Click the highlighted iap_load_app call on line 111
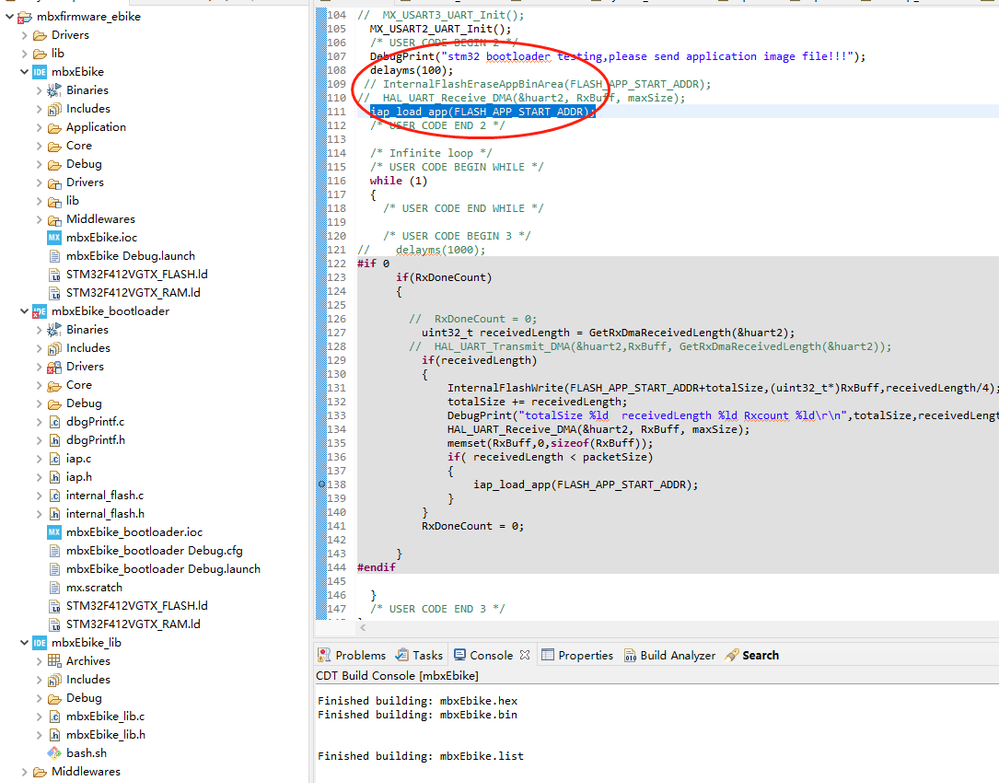The image size is (999, 783). pyautogui.click(x=482, y=111)
